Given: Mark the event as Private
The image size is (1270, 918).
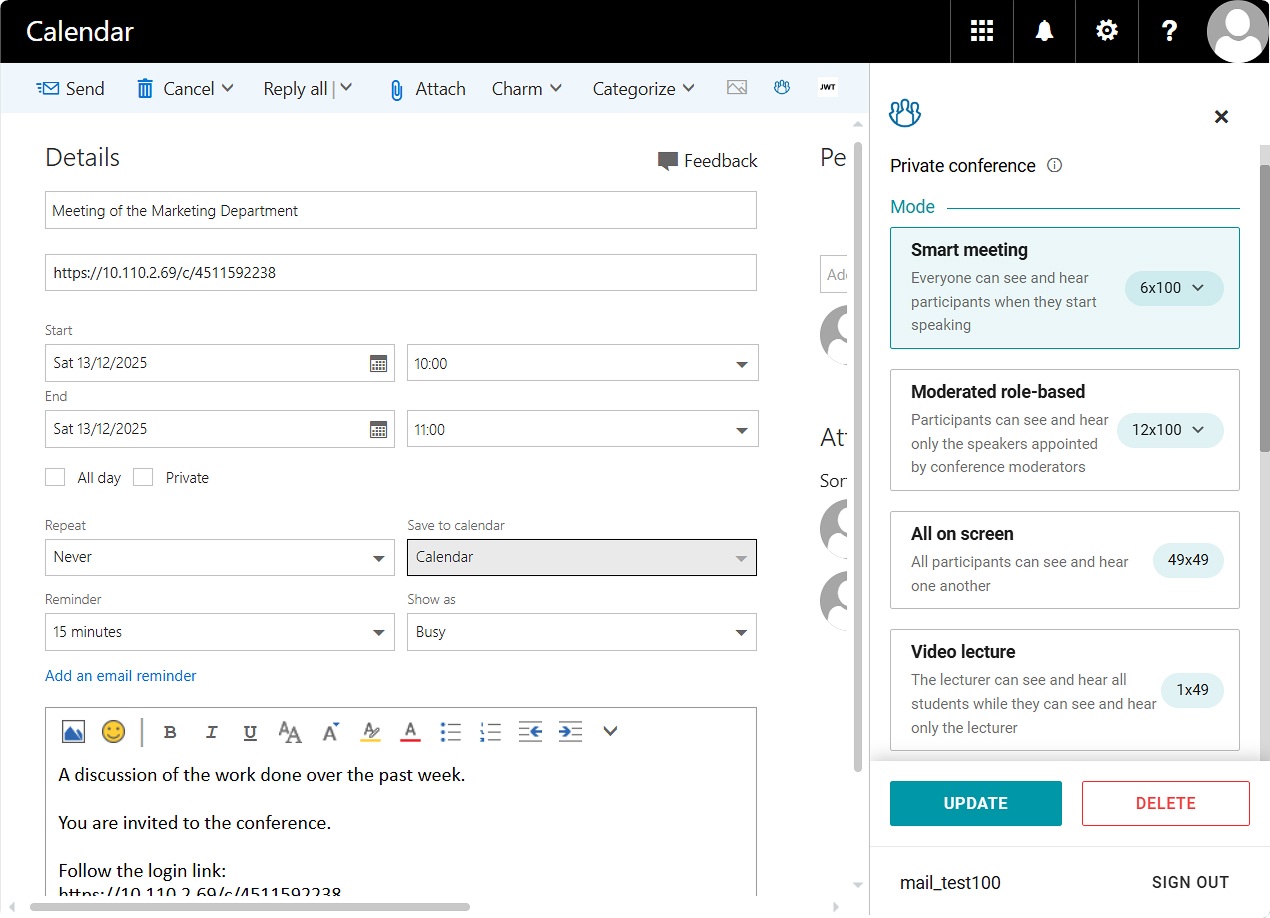Looking at the screenshot, I should [x=144, y=478].
